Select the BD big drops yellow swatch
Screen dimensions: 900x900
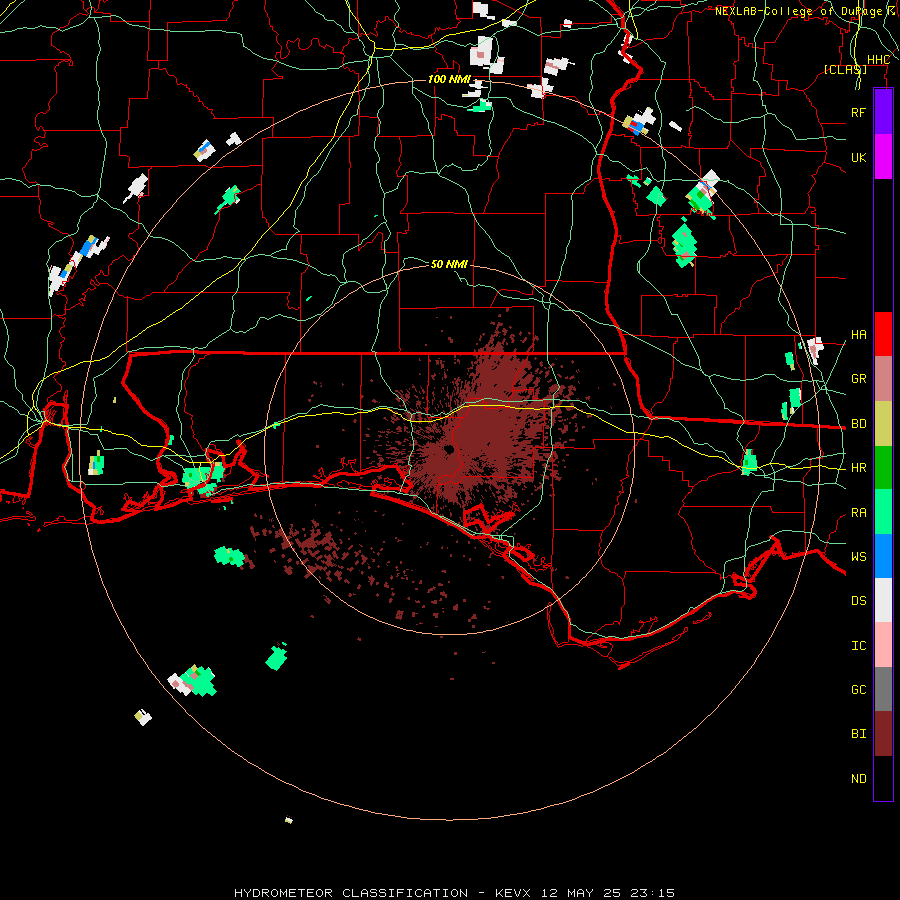coord(883,423)
